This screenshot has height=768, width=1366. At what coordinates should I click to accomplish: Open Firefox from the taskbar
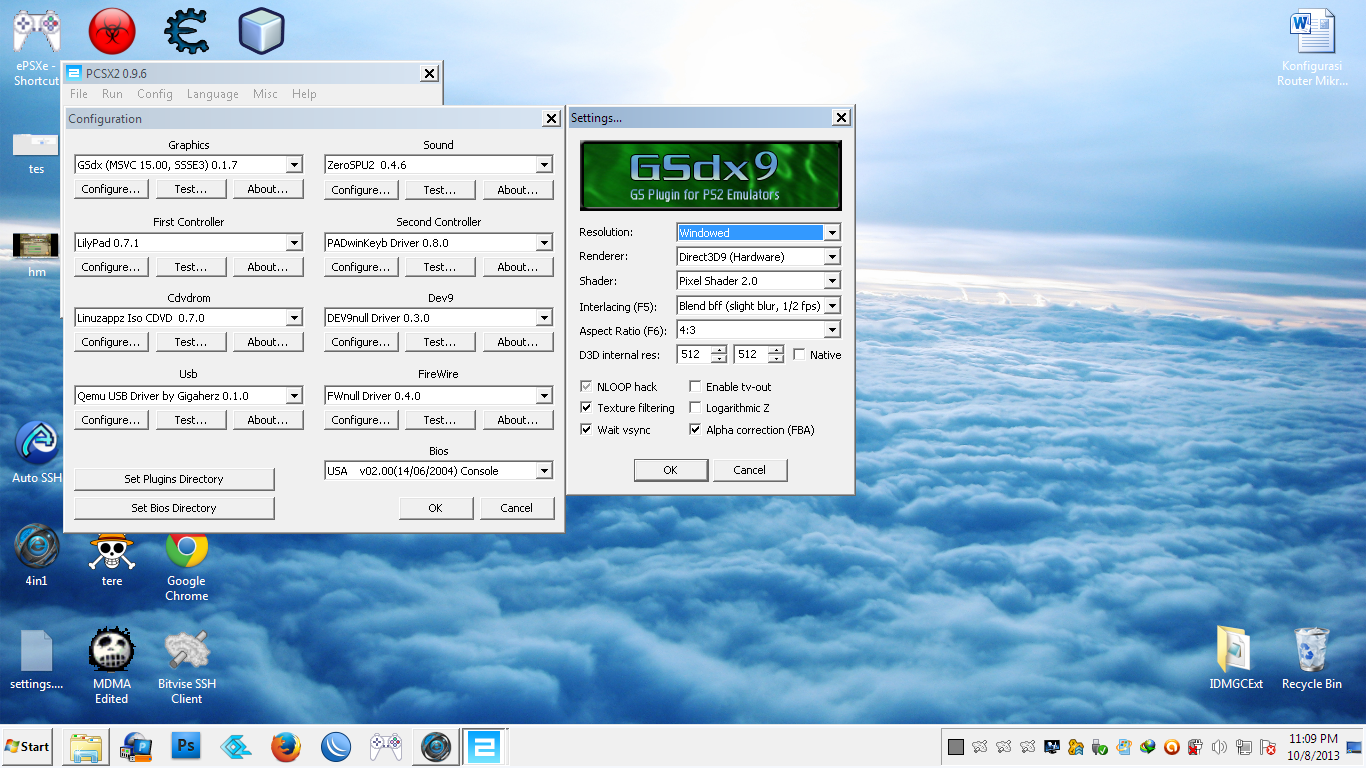tap(286, 746)
